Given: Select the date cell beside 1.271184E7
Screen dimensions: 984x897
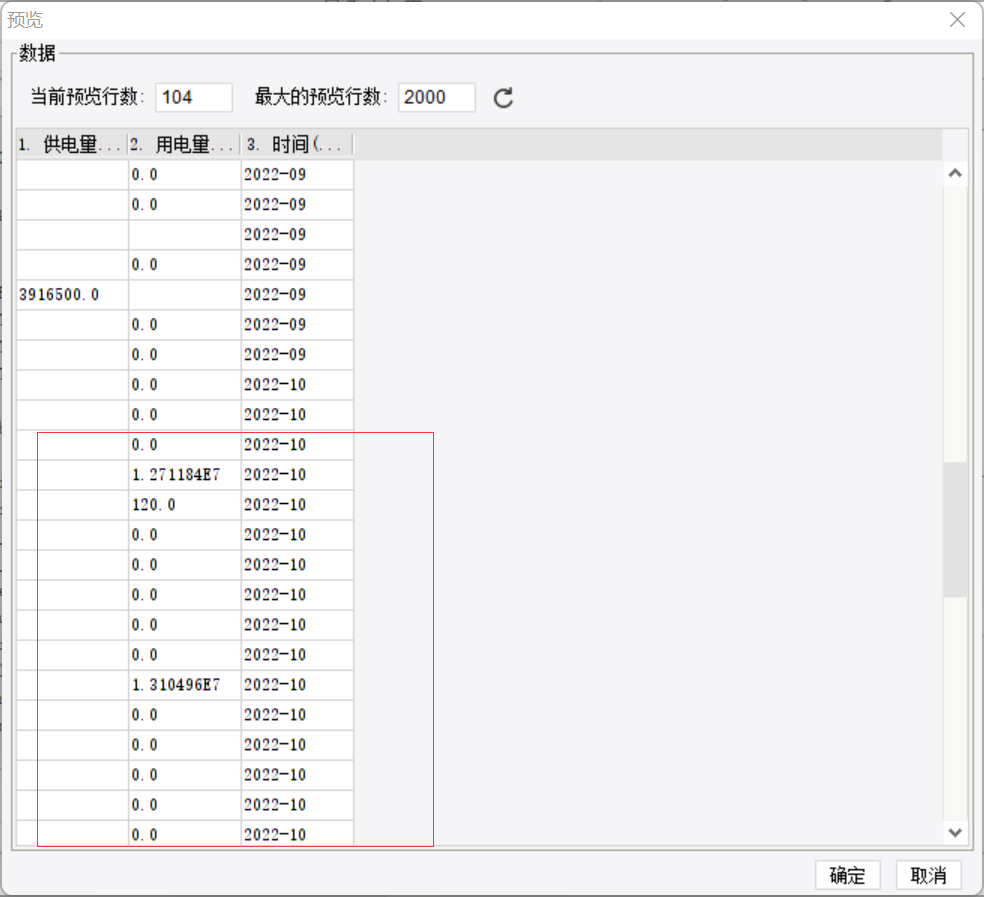Looking at the screenshot, I should click(297, 475).
